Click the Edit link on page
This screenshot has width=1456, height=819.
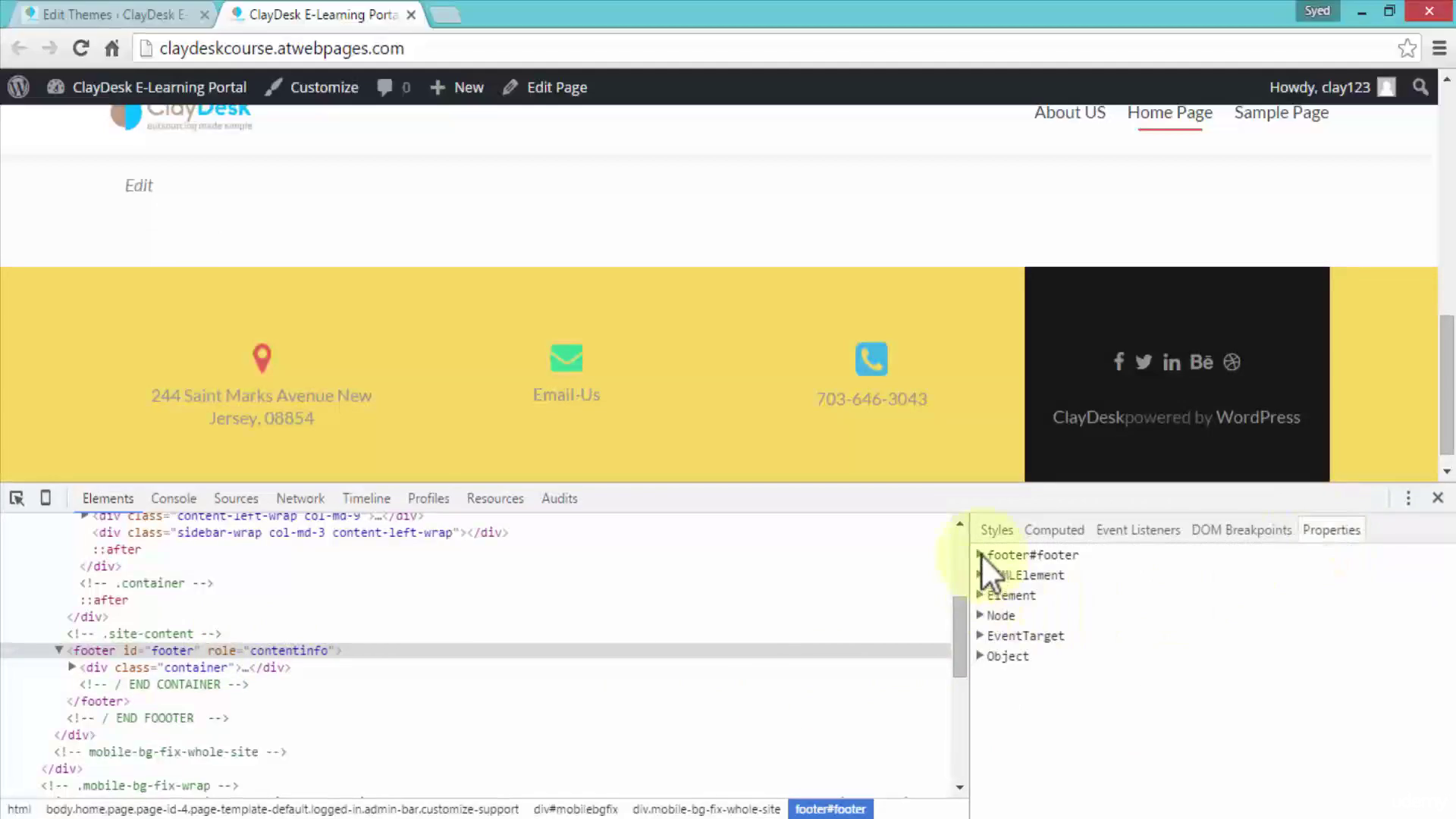pos(139,185)
